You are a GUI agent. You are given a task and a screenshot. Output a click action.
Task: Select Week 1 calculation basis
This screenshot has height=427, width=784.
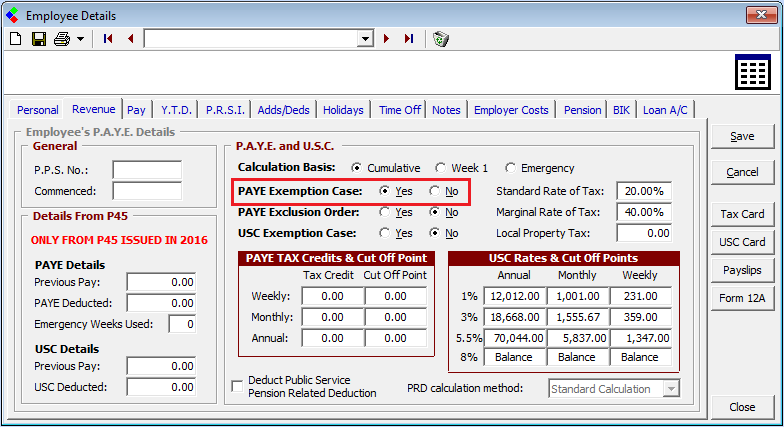[x=439, y=168]
